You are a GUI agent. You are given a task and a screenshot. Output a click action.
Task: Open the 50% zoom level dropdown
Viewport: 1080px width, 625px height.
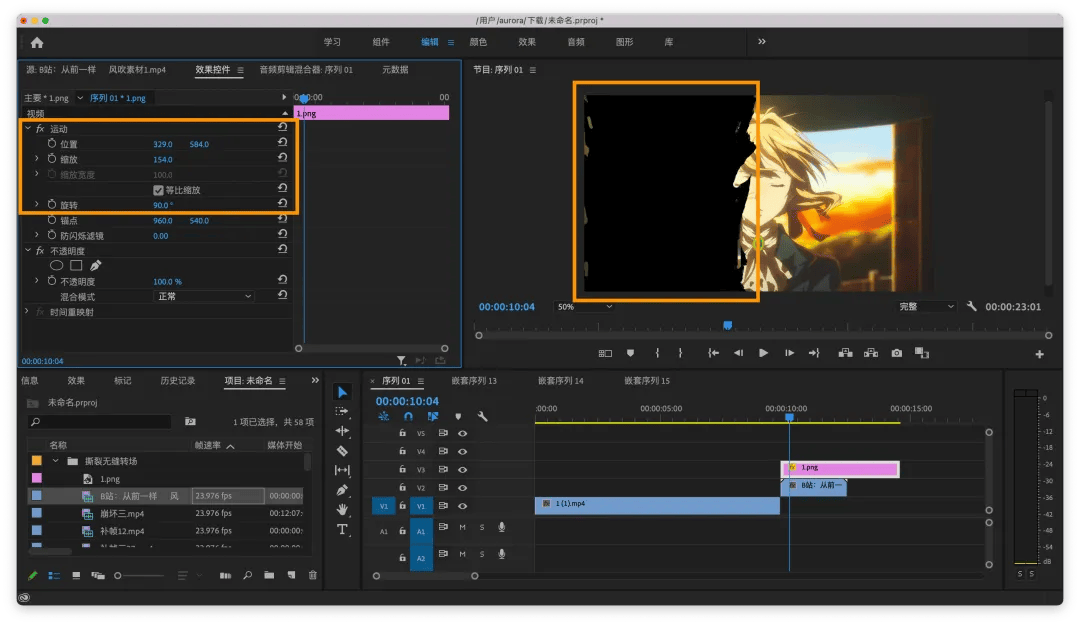(x=584, y=307)
